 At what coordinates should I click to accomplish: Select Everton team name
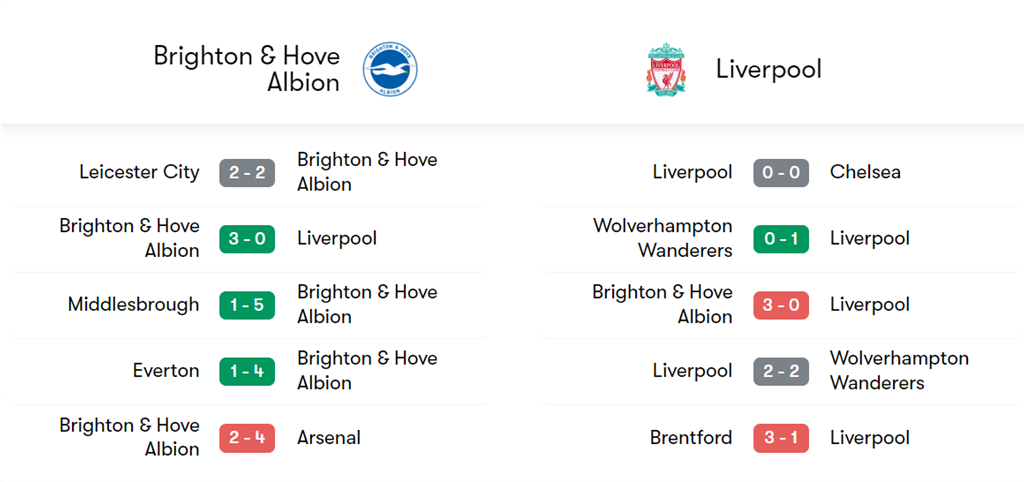click(x=166, y=371)
